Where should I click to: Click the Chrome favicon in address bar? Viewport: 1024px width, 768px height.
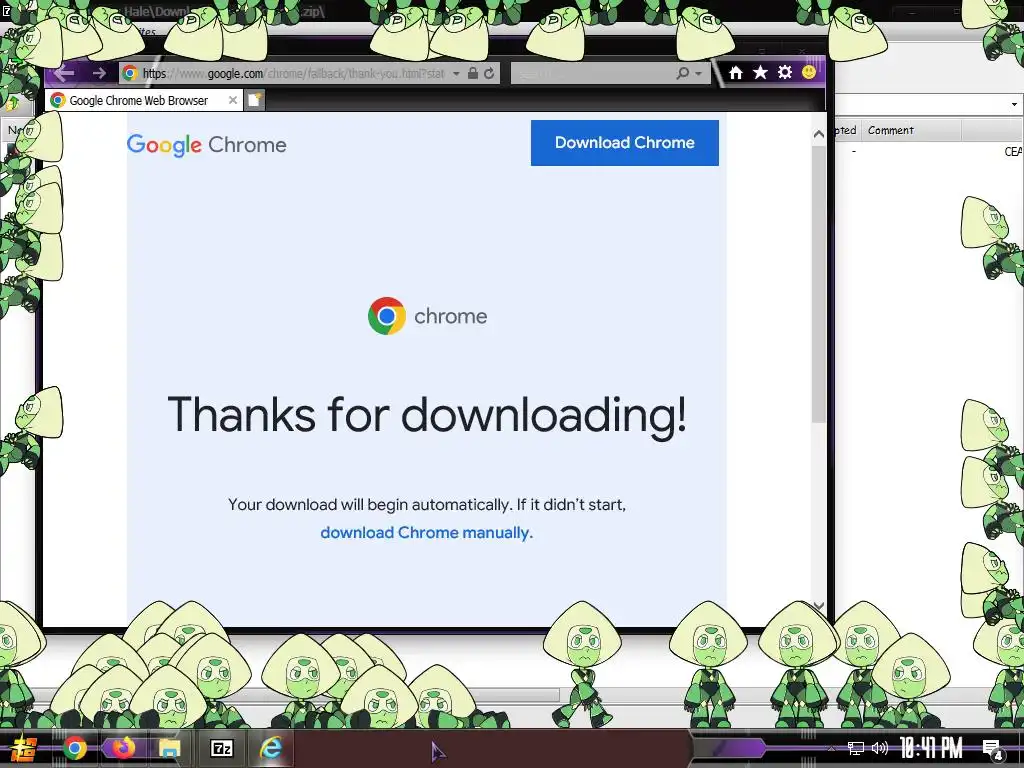(130, 73)
